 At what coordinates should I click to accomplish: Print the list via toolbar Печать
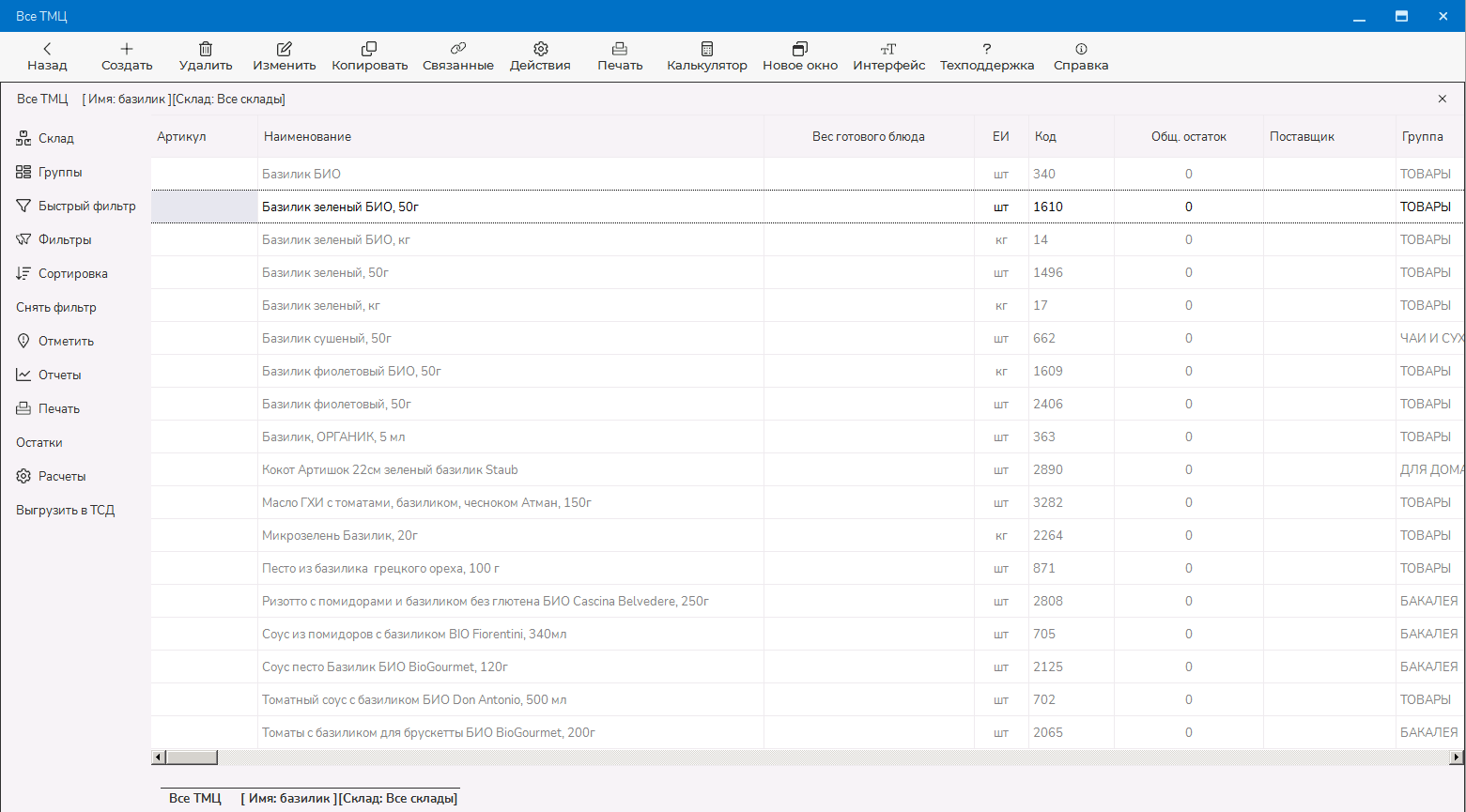click(x=620, y=56)
